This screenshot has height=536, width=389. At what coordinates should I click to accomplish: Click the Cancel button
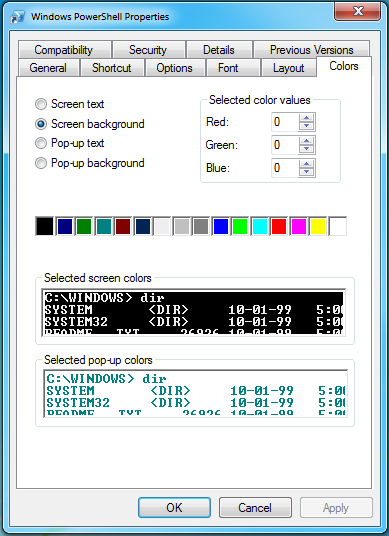pyautogui.click(x=255, y=508)
